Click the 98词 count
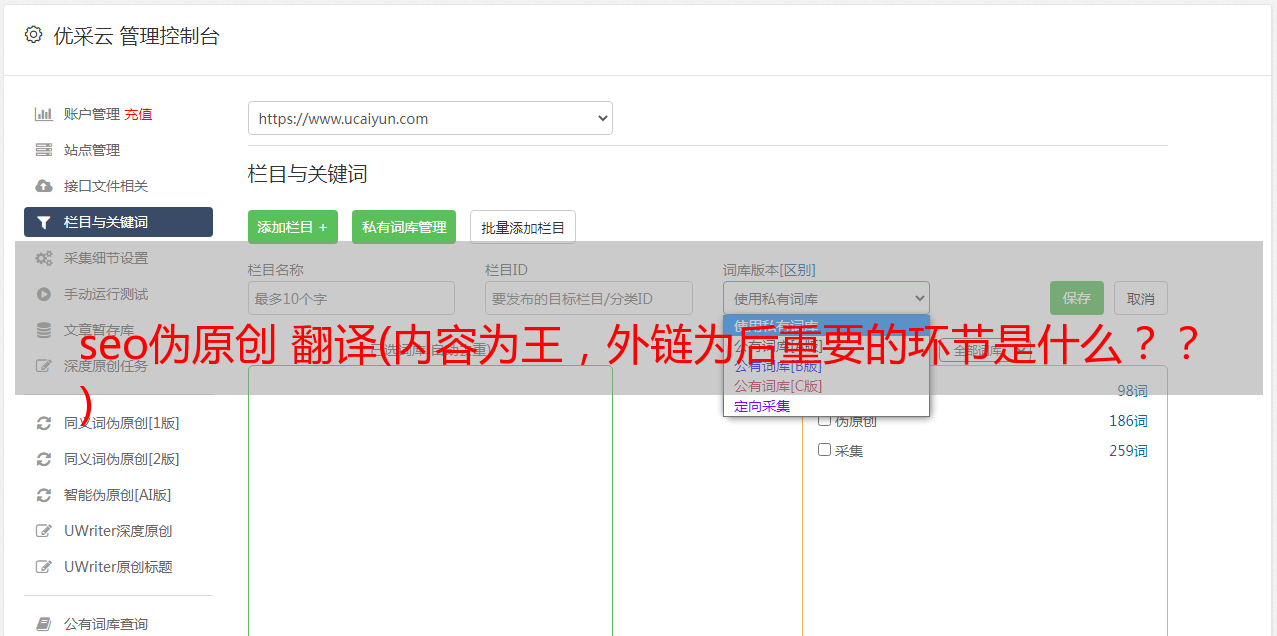This screenshot has height=636, width=1277. (1132, 391)
